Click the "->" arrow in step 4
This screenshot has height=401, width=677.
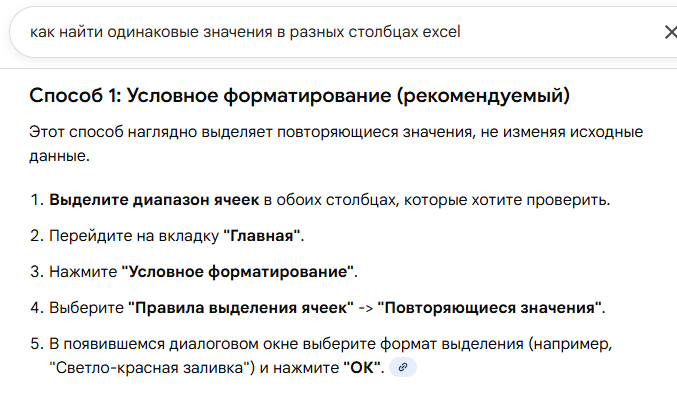[x=365, y=308]
